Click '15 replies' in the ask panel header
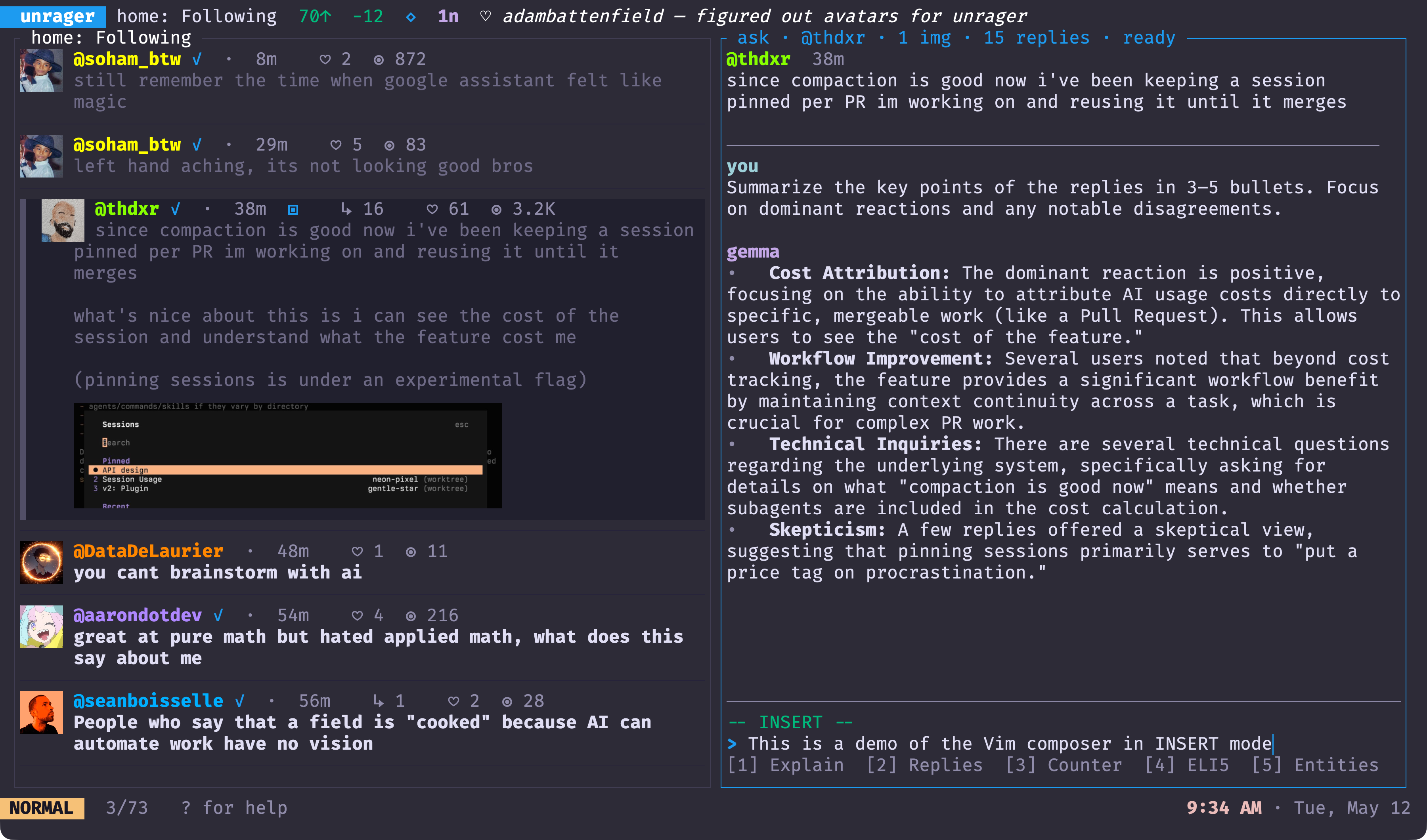Image resolution: width=1427 pixels, height=840 pixels. (1036, 37)
